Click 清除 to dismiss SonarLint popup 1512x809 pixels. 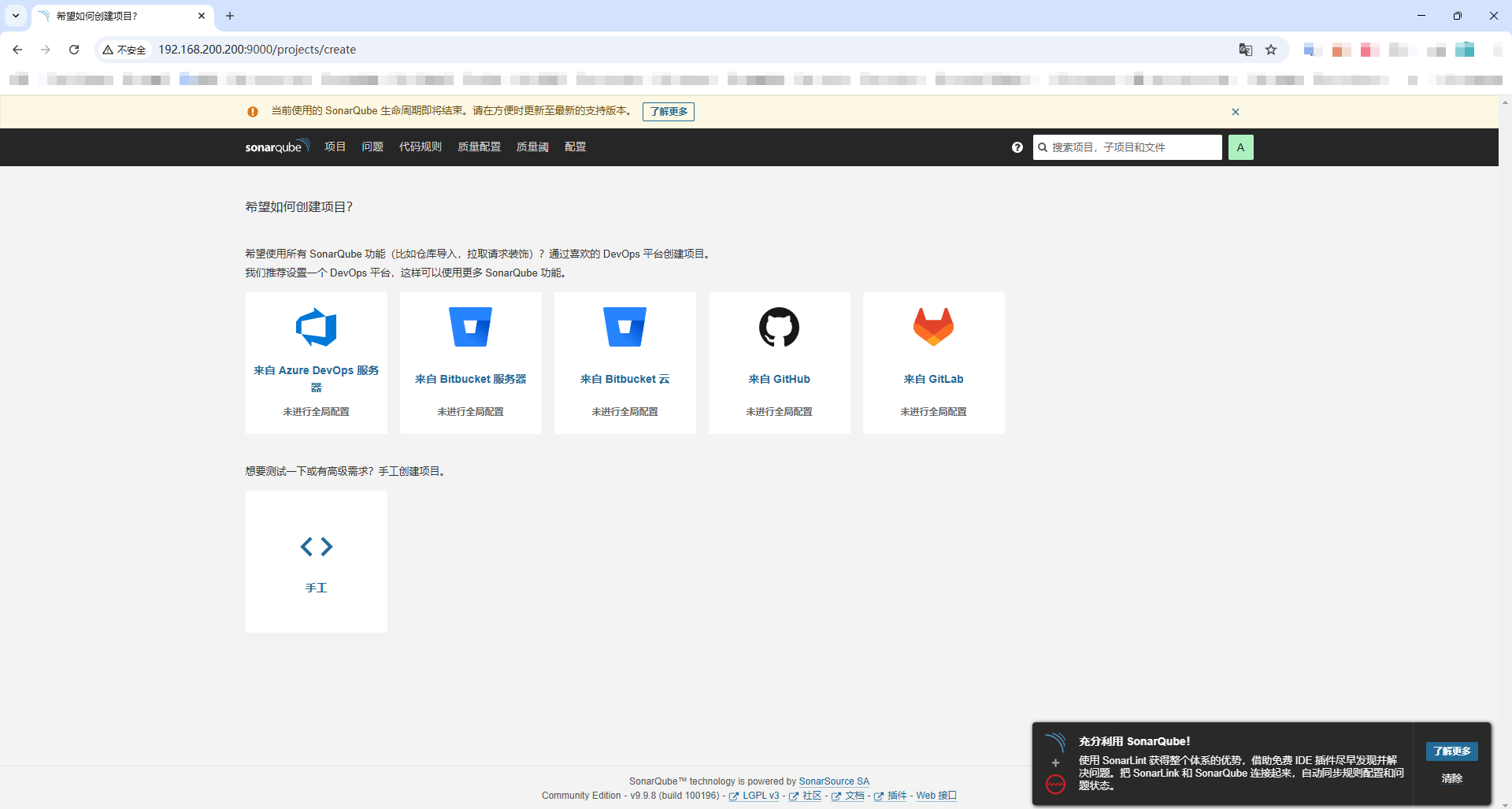(x=1452, y=778)
